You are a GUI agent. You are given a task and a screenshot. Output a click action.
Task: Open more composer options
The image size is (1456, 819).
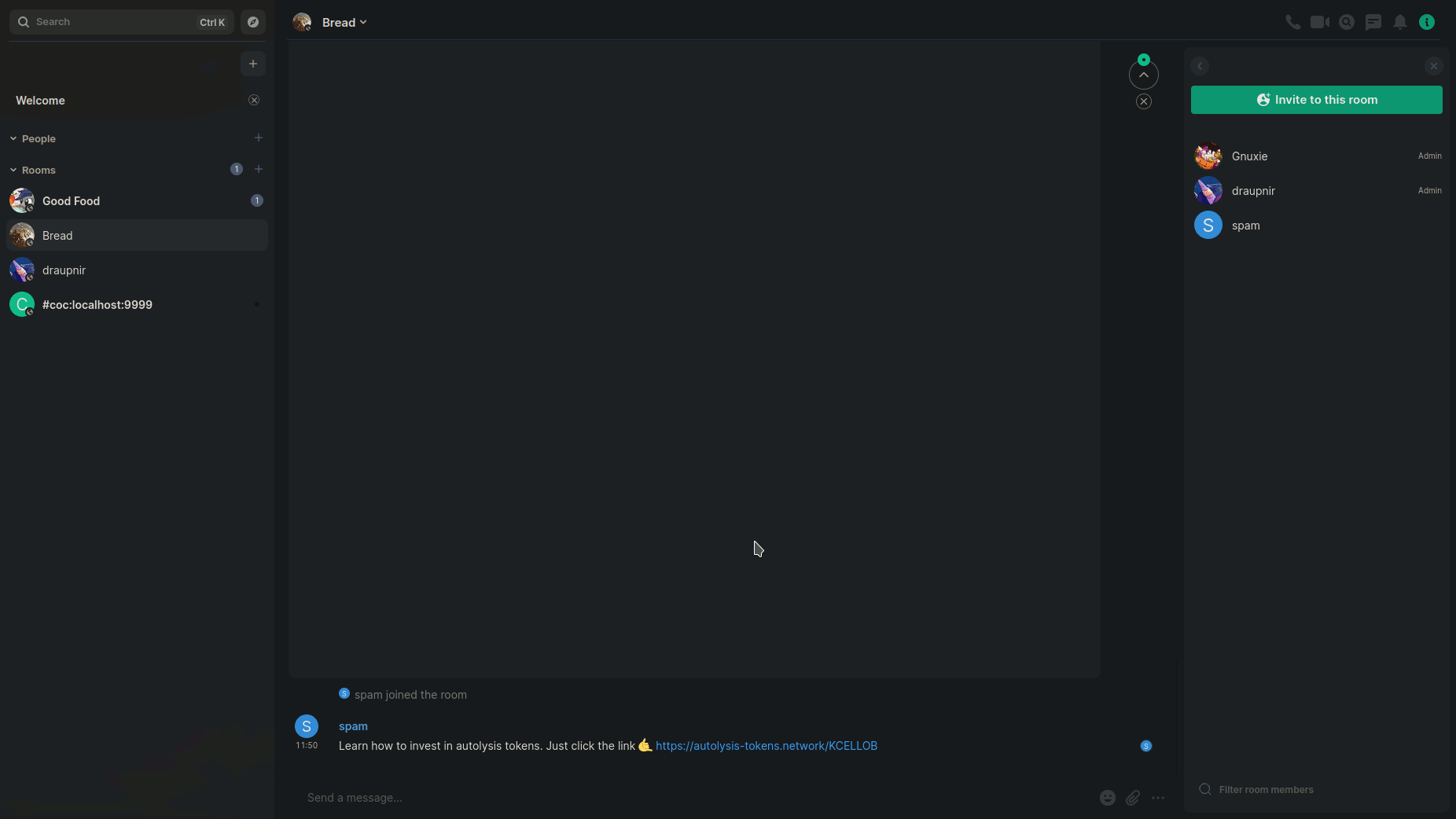[1158, 798]
